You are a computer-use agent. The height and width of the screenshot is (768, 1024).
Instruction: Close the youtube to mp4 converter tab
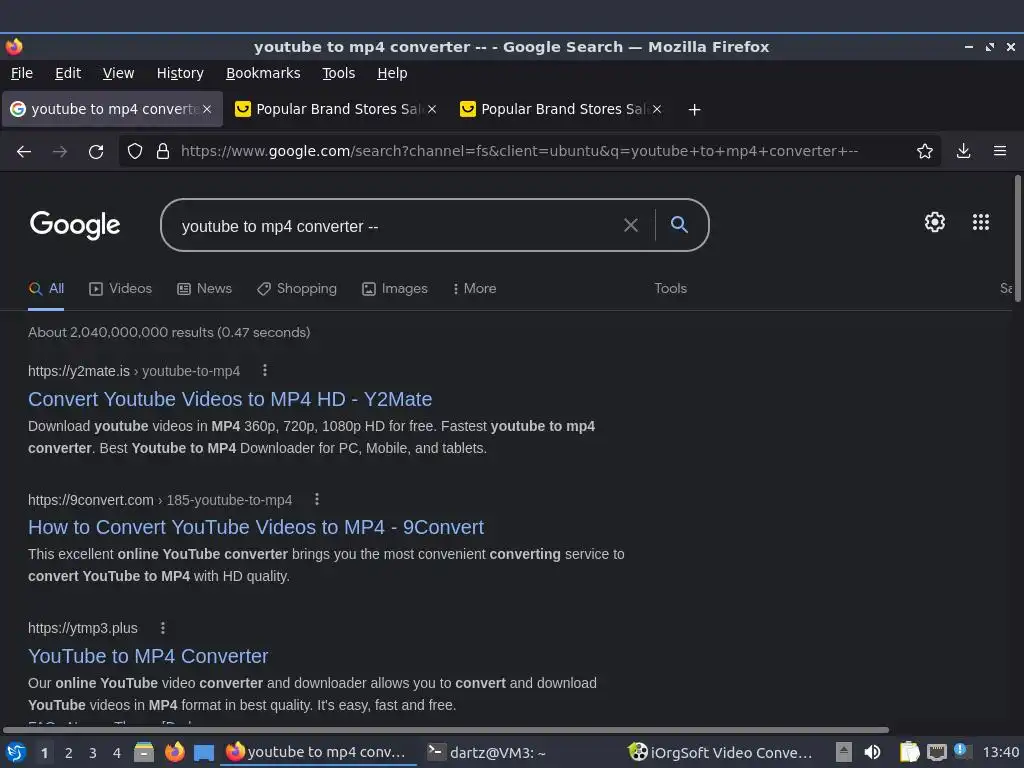[207, 109]
